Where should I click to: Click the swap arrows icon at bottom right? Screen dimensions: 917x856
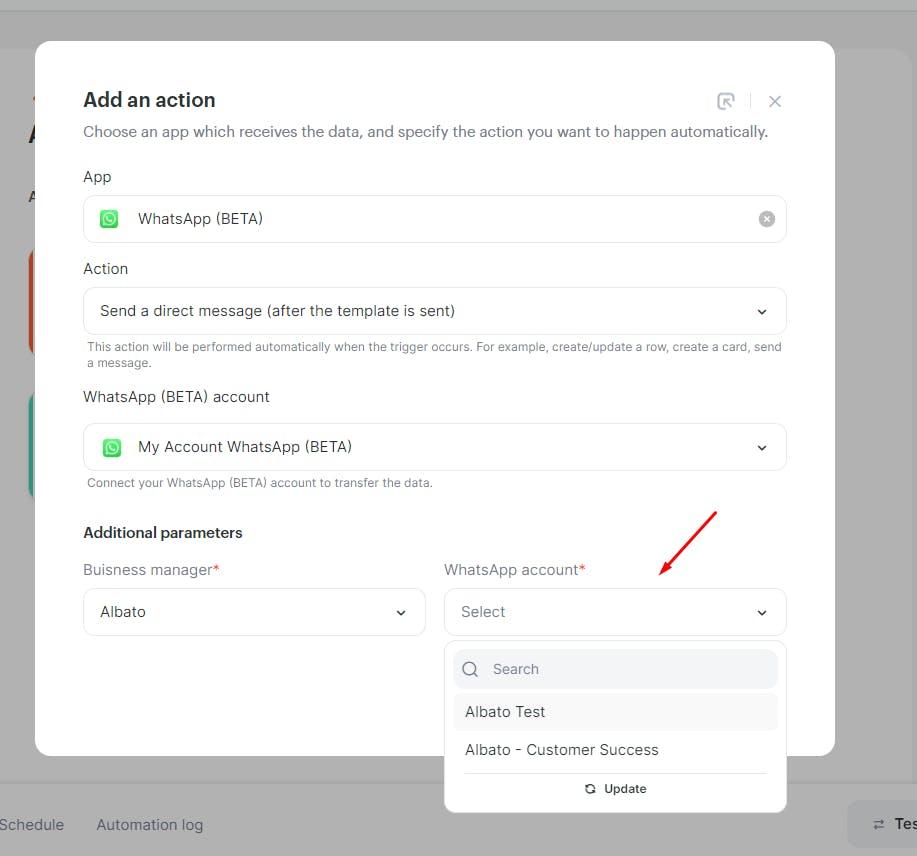pyautogui.click(x=878, y=824)
